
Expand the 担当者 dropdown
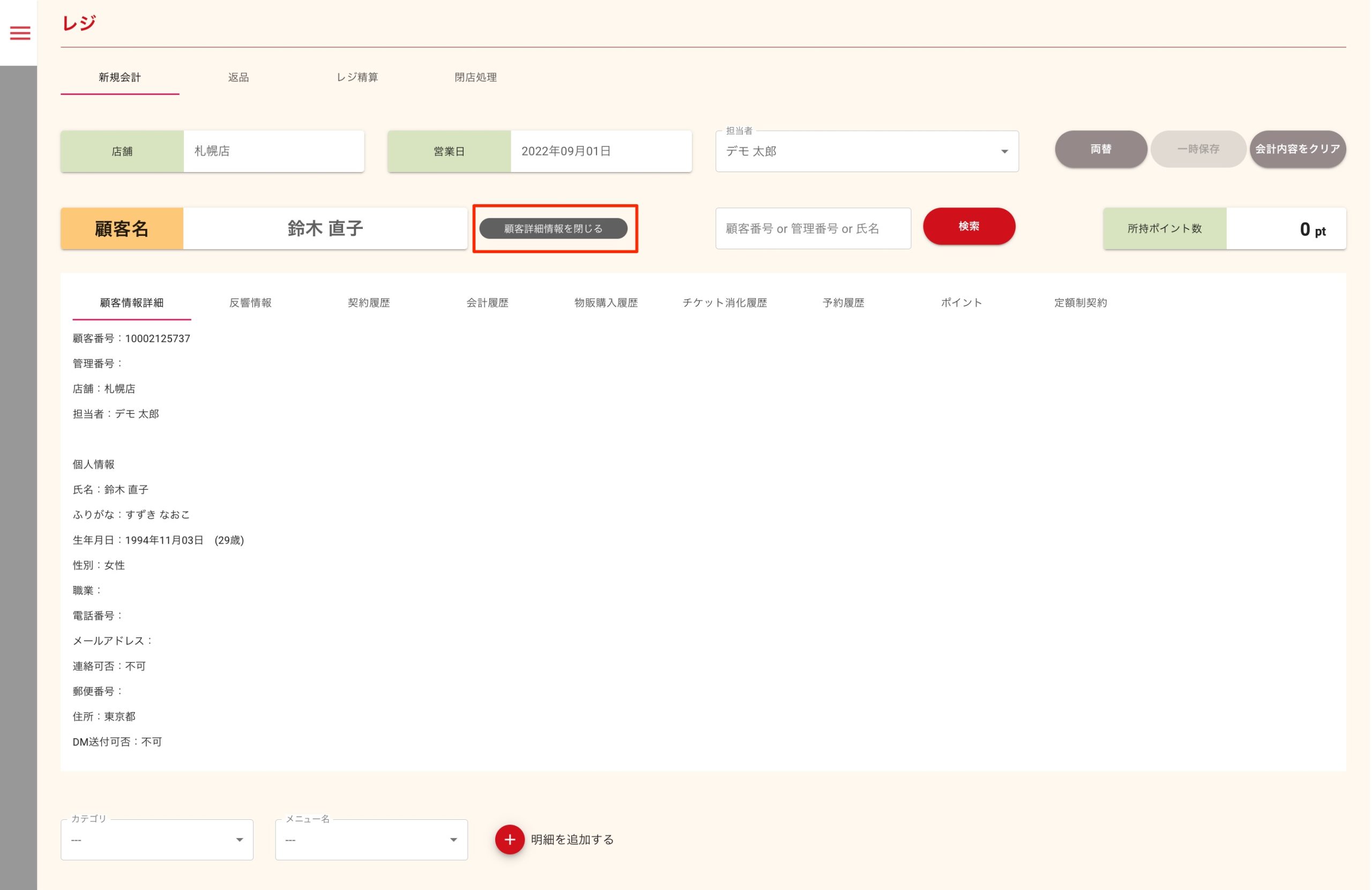click(x=866, y=151)
